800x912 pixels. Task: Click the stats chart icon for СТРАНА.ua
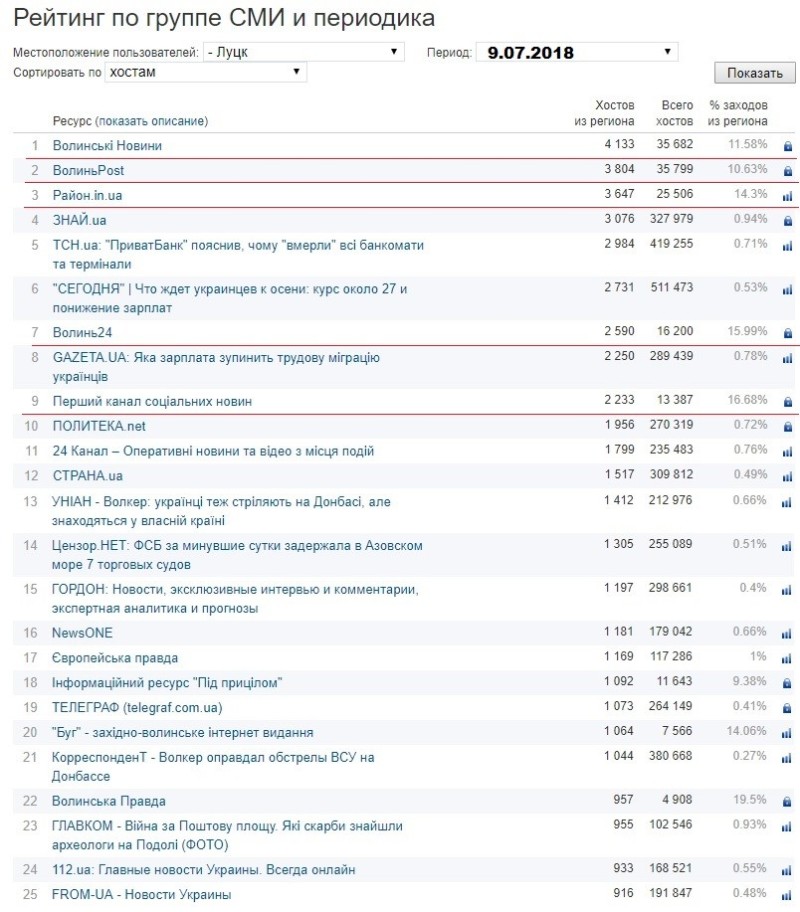(787, 476)
